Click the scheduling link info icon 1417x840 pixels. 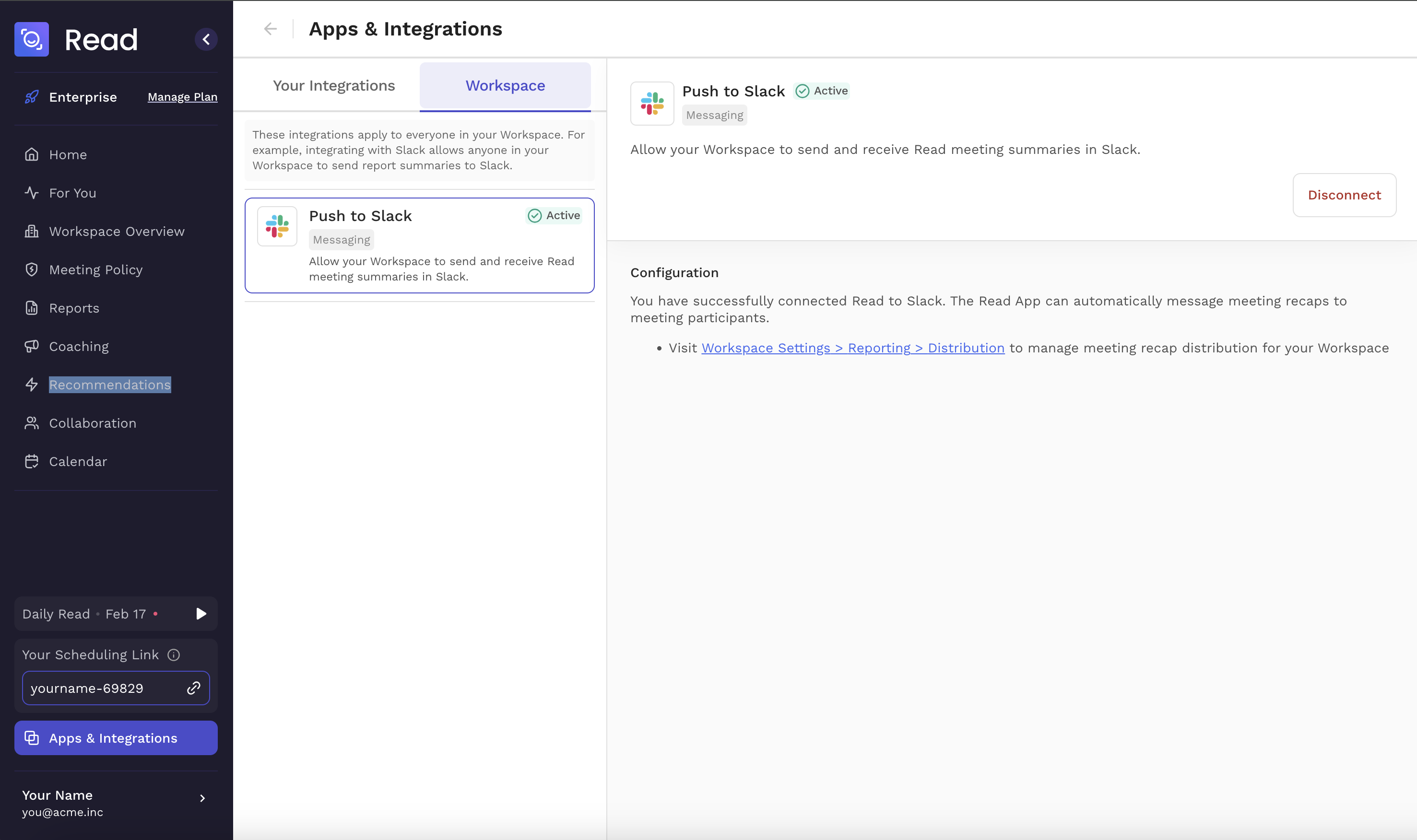pyautogui.click(x=174, y=655)
